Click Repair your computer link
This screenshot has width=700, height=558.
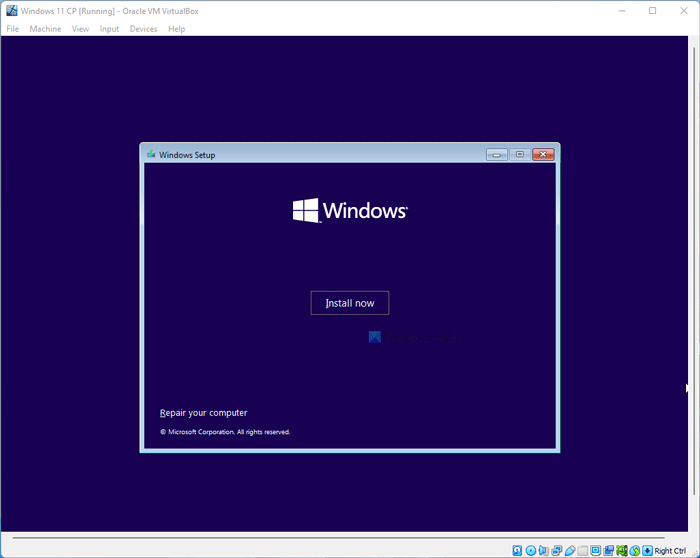coord(204,413)
